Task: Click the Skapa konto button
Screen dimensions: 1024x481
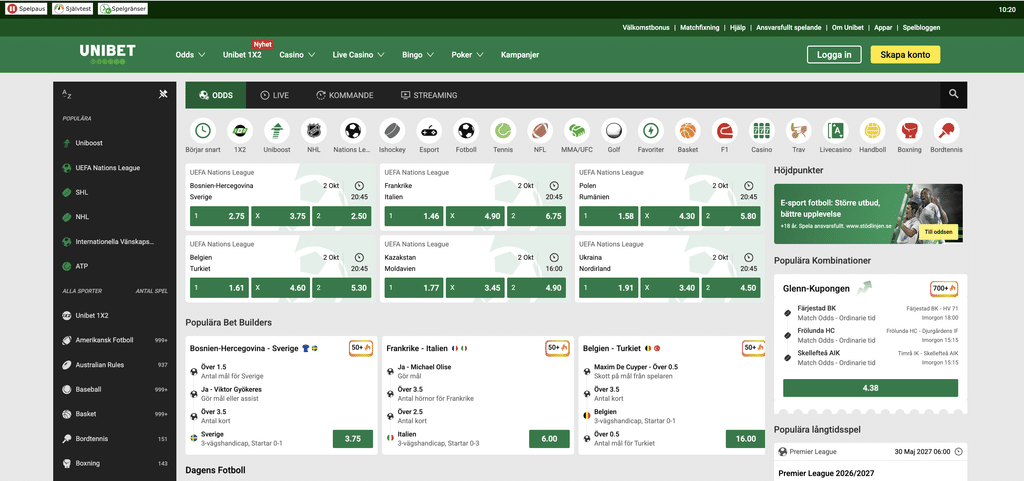Action: pyautogui.click(x=905, y=55)
